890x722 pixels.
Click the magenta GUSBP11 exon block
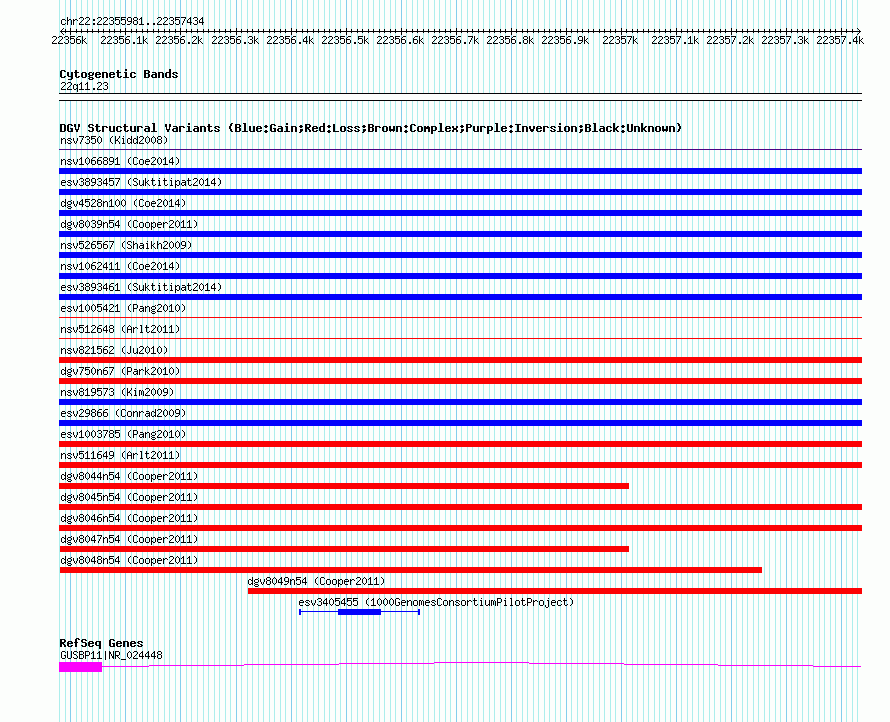point(81,667)
